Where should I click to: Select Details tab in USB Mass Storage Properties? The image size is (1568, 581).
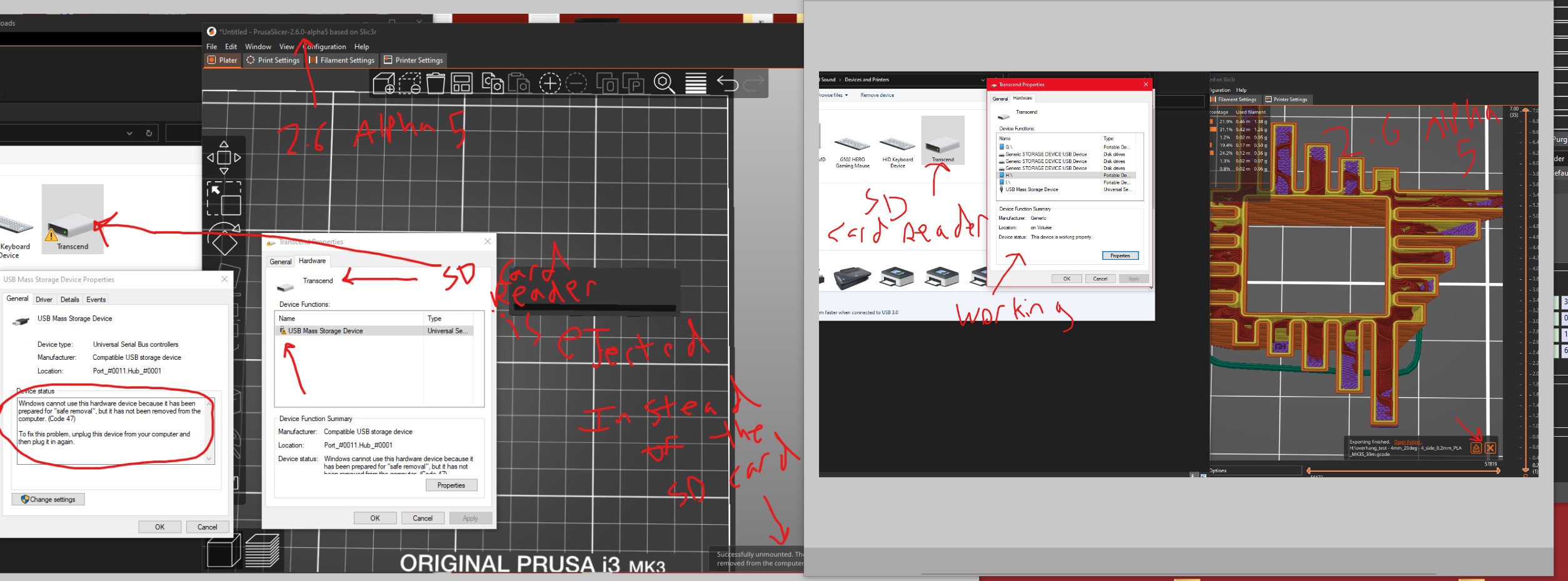[69, 300]
